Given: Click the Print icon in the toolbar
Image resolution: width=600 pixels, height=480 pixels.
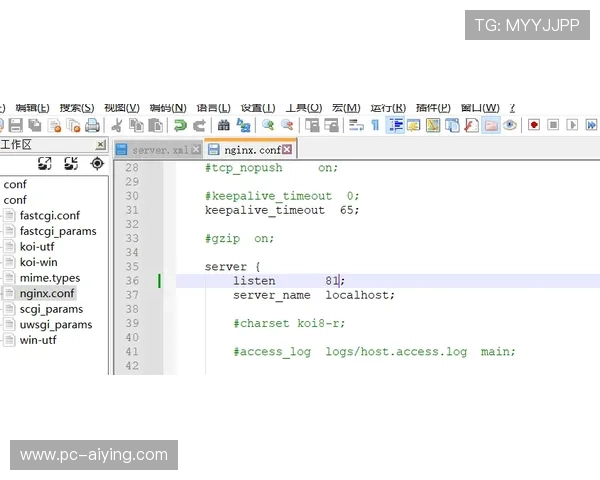Looking at the screenshot, I should pos(92,125).
